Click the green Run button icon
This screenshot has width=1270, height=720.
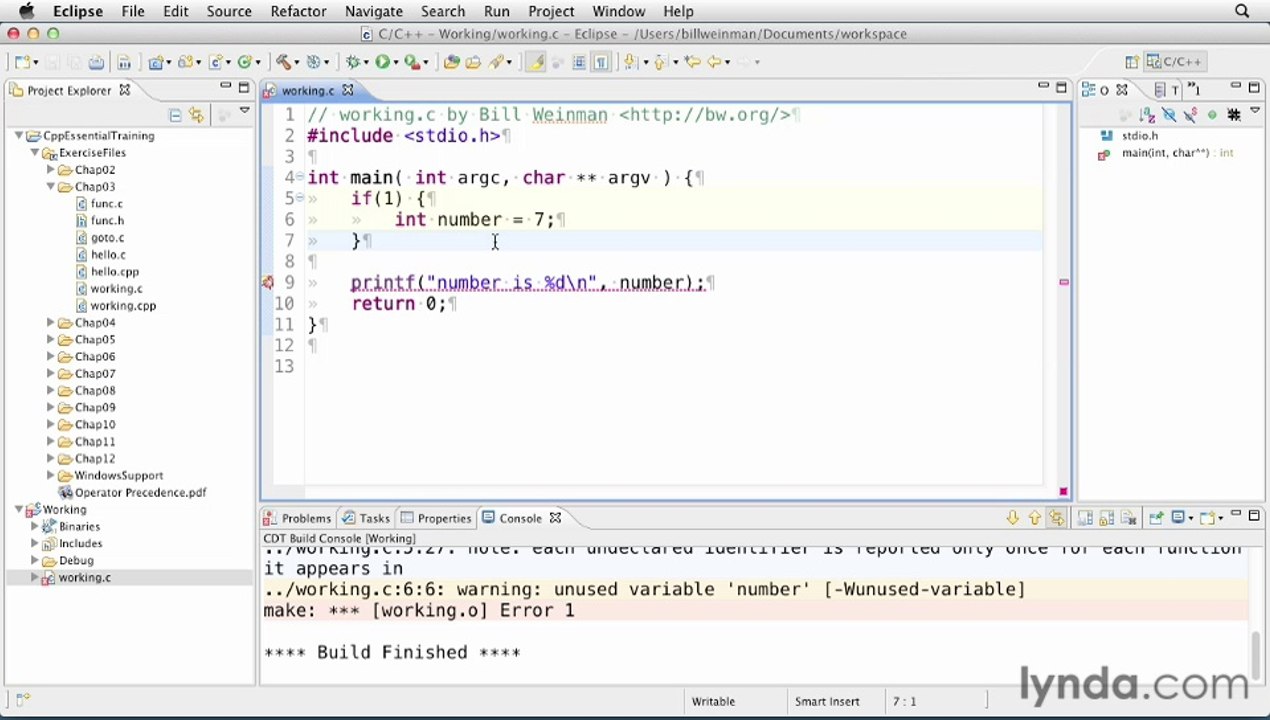382,62
